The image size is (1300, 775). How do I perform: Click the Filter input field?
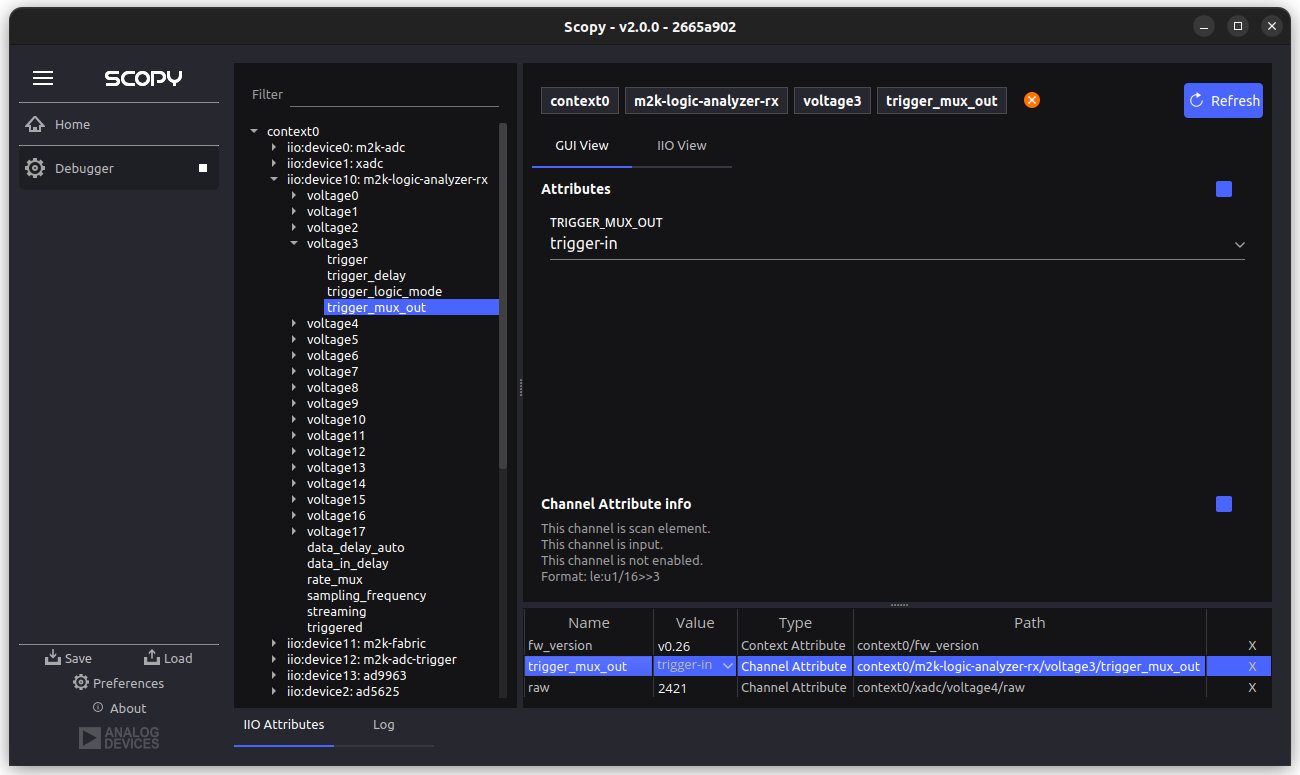coord(394,95)
